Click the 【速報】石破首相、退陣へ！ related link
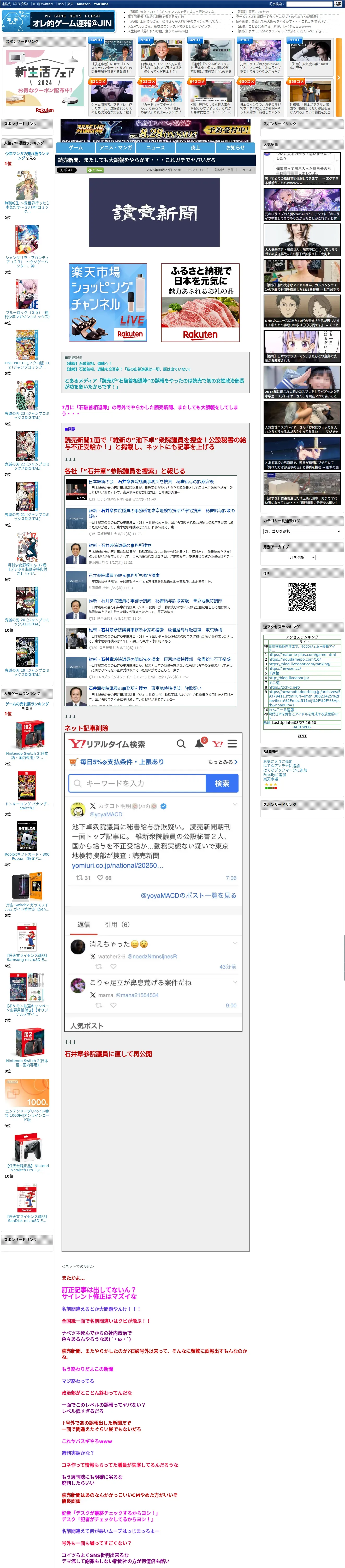Viewport: 345px width, 1568px height. point(88,364)
